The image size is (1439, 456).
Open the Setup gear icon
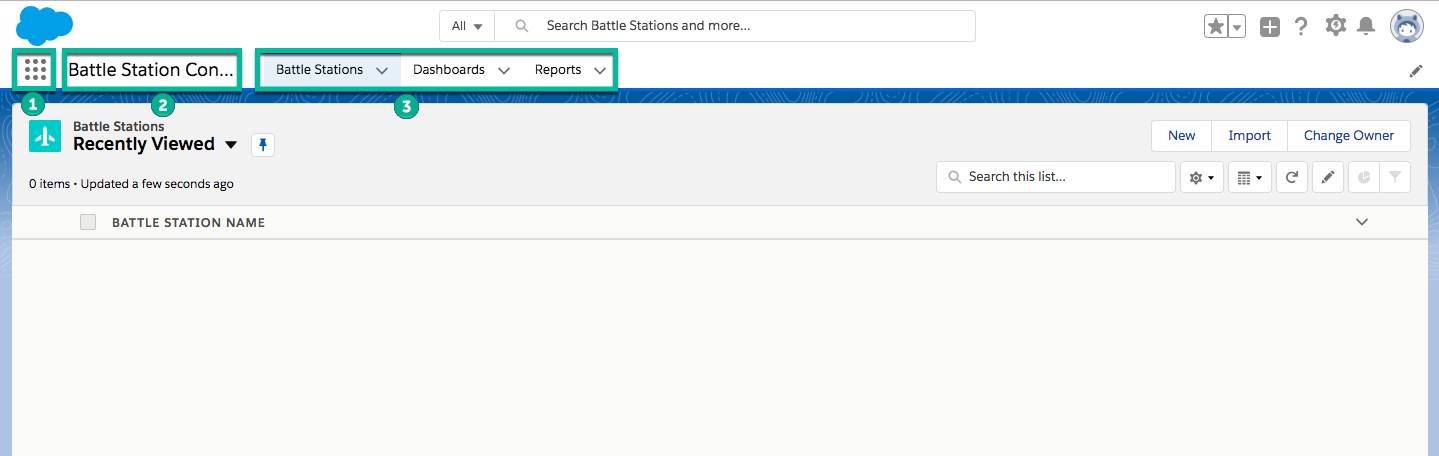click(x=1335, y=26)
